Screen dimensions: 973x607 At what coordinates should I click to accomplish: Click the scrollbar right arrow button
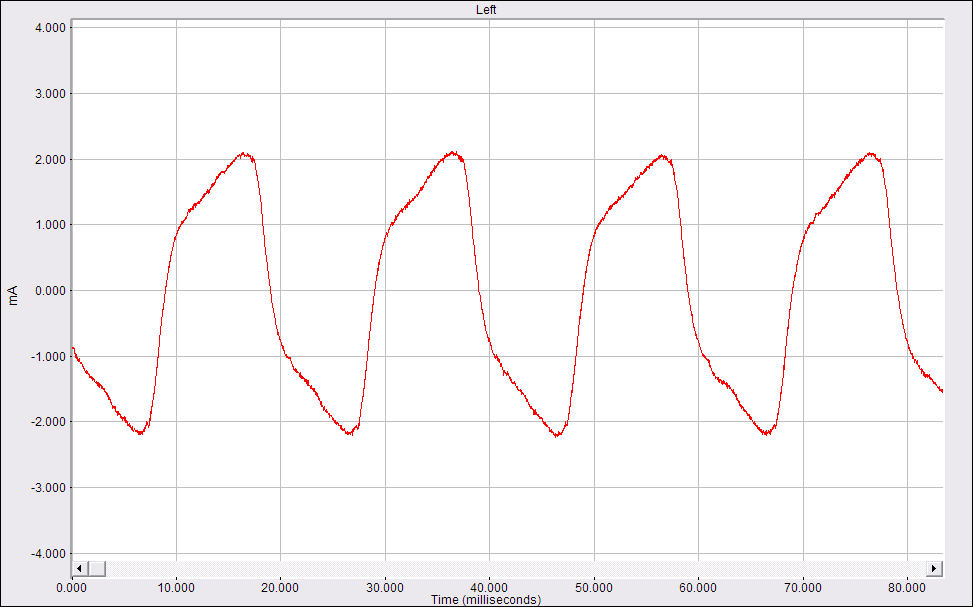935,569
